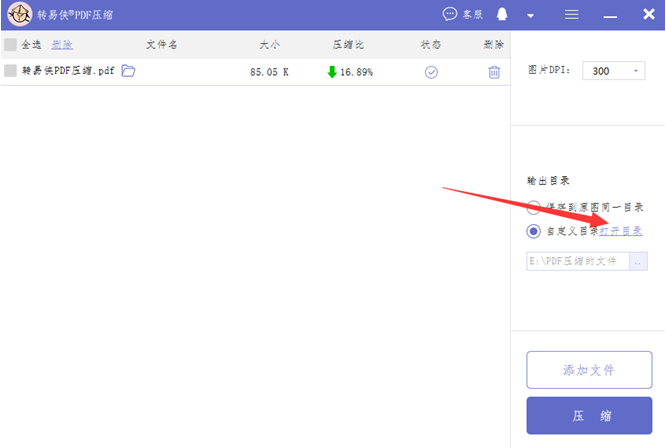
Task: Click the 文件名 column header
Action: pyautogui.click(x=161, y=45)
